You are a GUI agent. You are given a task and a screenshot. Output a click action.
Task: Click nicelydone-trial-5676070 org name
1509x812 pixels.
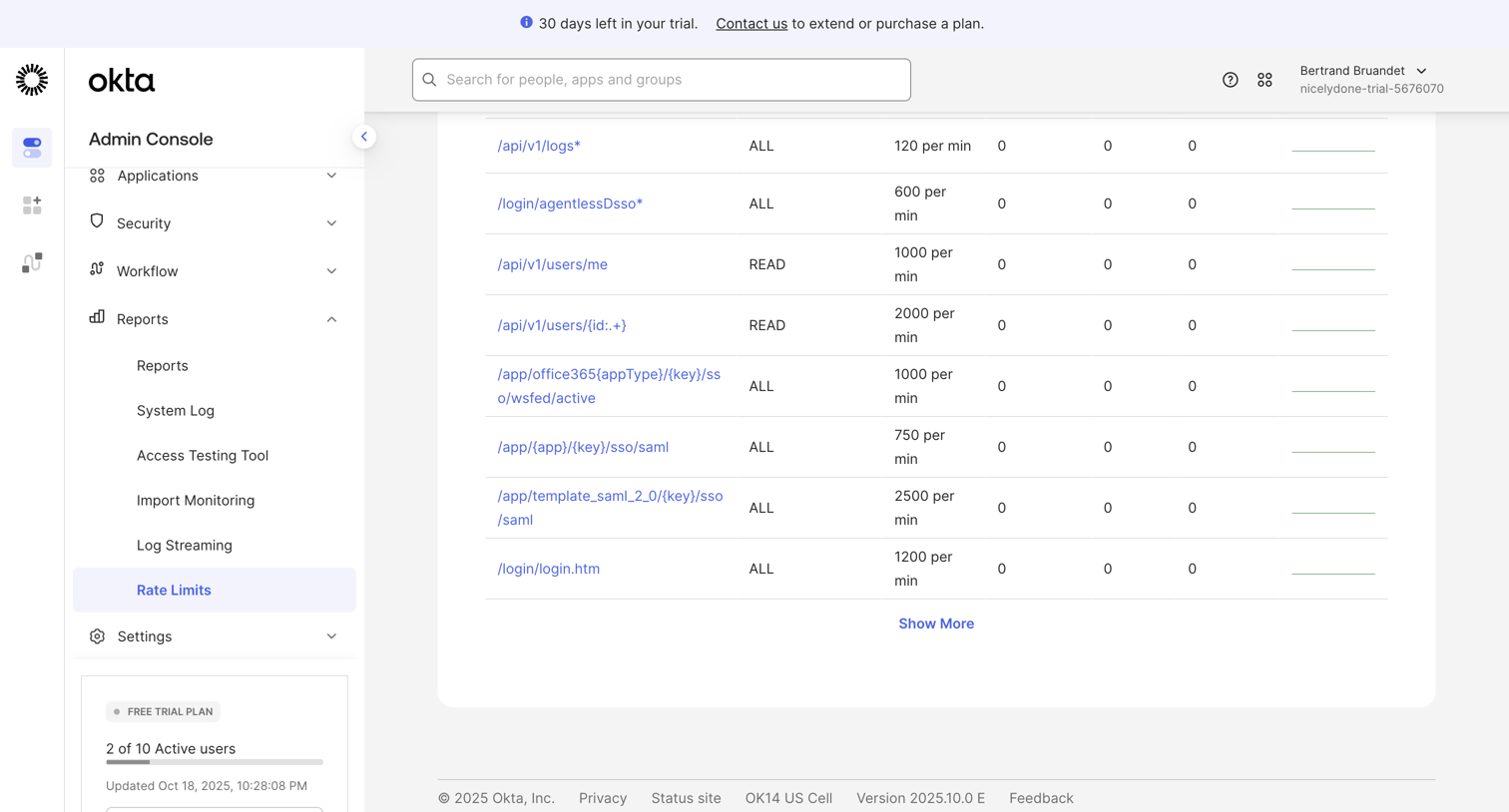(x=1371, y=89)
